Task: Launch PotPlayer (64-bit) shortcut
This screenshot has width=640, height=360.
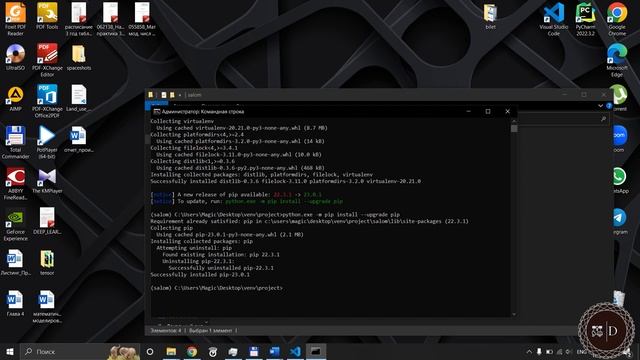Action: point(47,142)
